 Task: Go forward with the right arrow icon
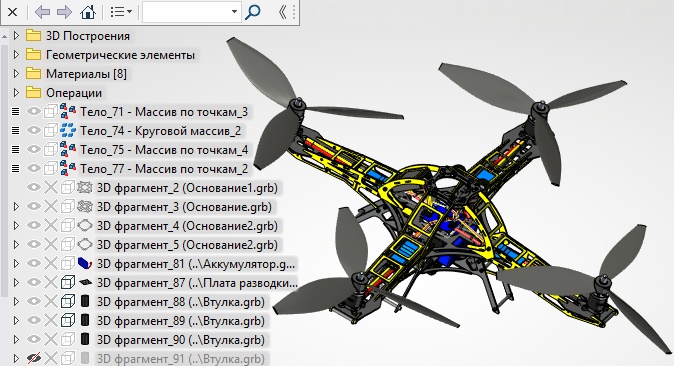pyautogui.click(x=64, y=12)
